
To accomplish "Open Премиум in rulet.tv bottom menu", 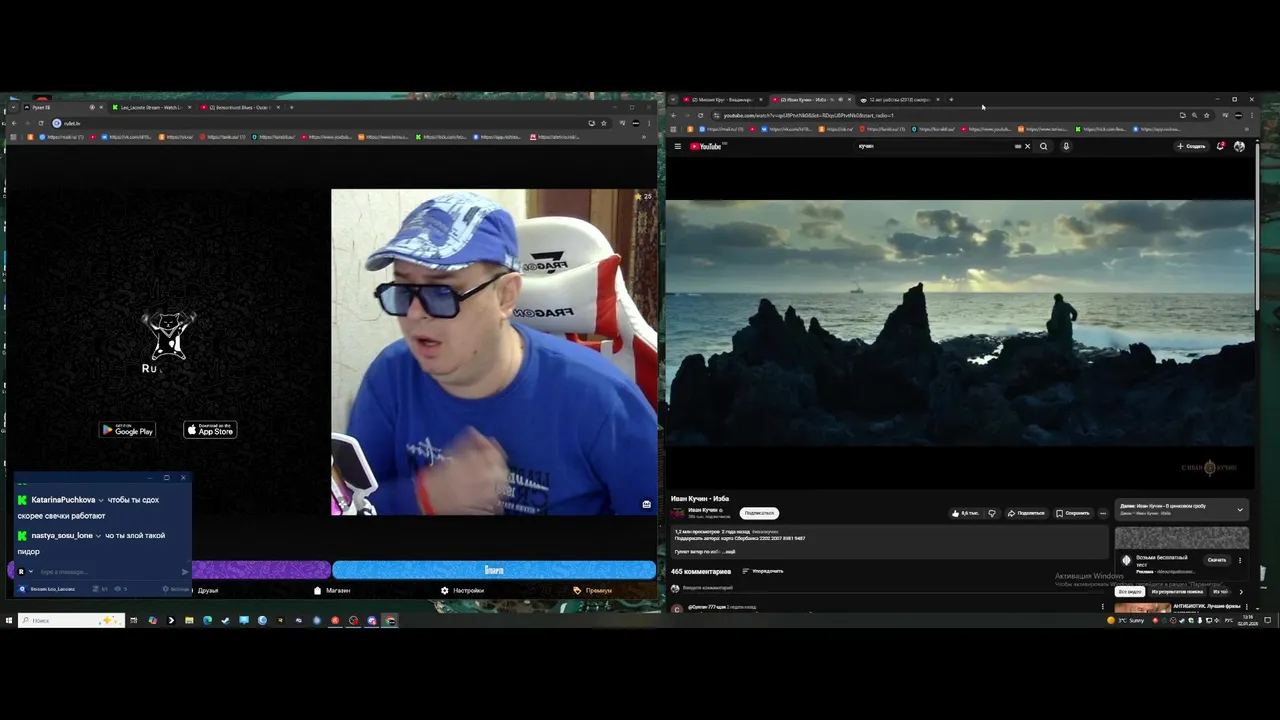I will click(x=592, y=591).
